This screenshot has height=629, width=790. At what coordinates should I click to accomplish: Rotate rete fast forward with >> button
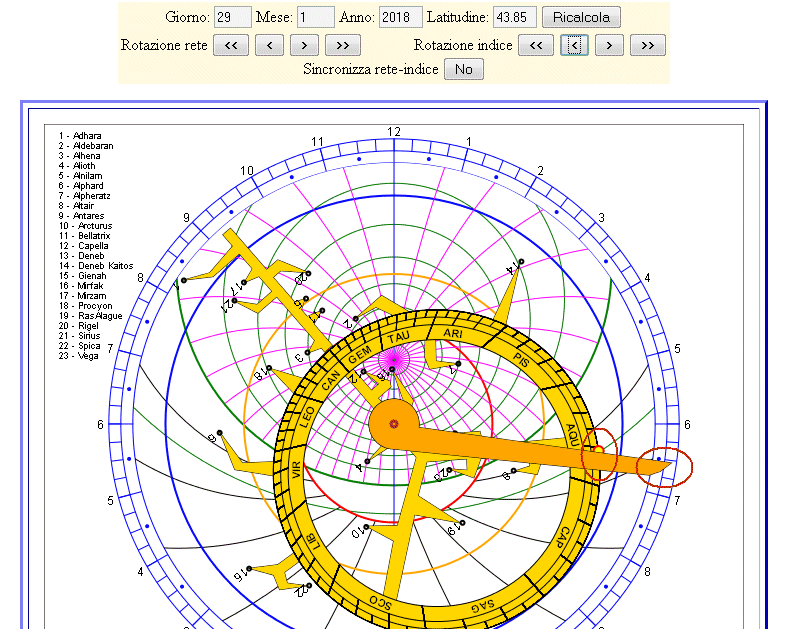click(343, 45)
